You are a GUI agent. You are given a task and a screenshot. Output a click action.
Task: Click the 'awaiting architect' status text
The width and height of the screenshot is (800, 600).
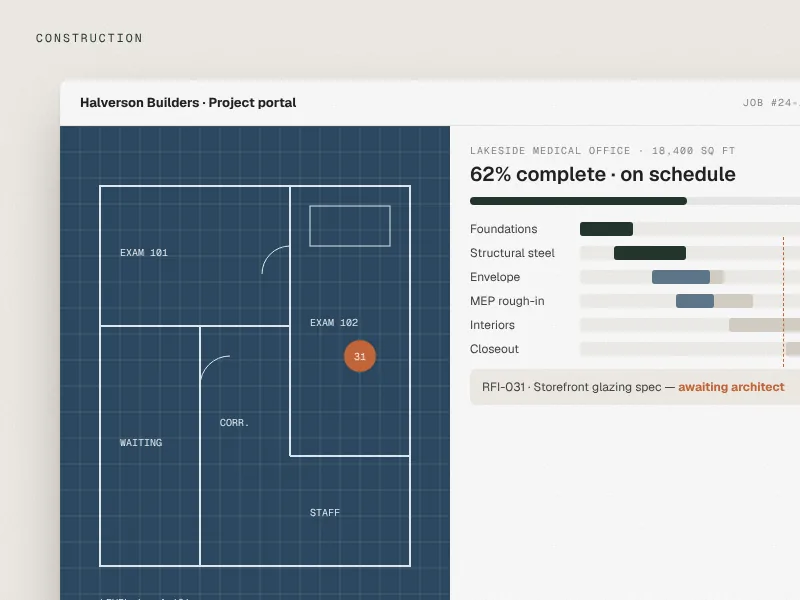coord(731,387)
